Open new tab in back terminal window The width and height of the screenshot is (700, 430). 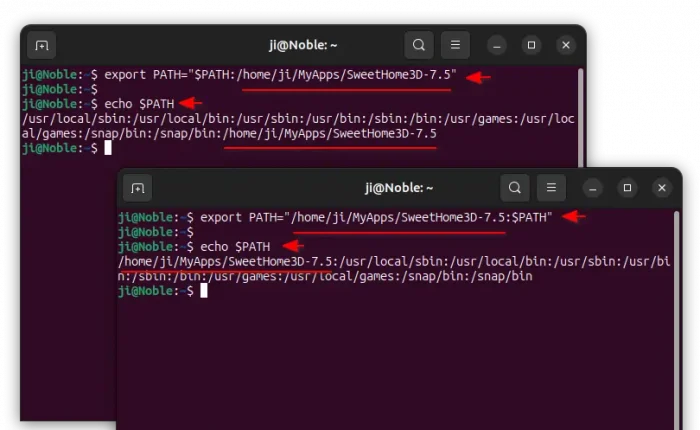[x=42, y=45]
